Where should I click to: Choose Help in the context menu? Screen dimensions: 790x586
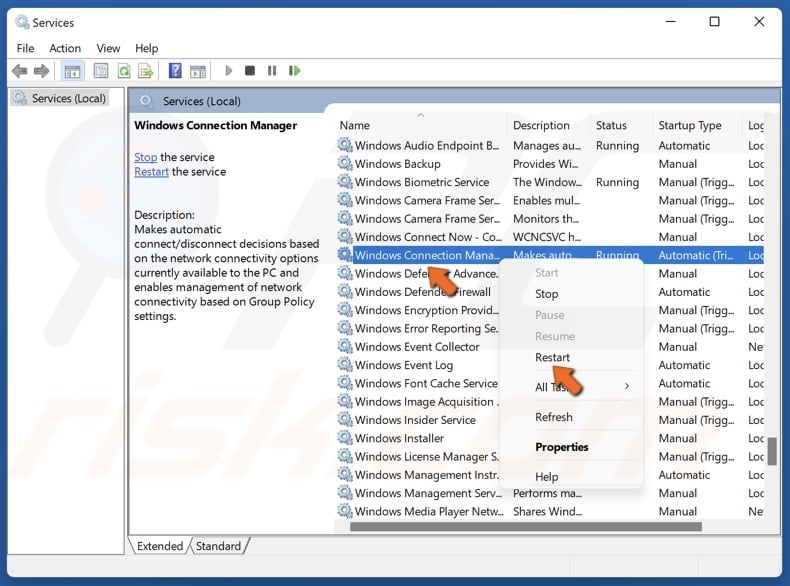coord(571,477)
